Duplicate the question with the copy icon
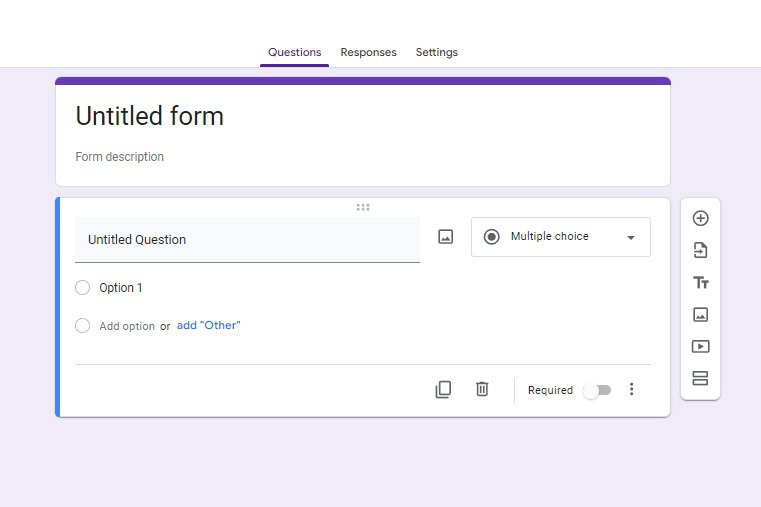The height and width of the screenshot is (507, 761). coord(443,390)
